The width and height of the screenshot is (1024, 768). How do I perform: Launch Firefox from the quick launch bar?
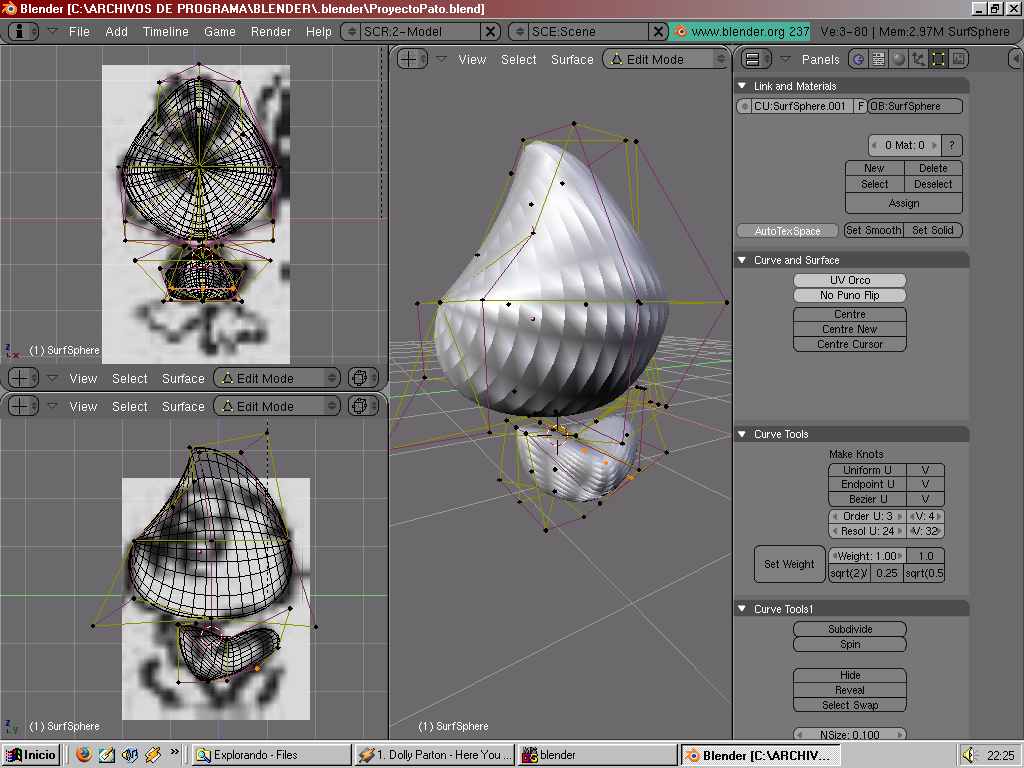(x=83, y=755)
